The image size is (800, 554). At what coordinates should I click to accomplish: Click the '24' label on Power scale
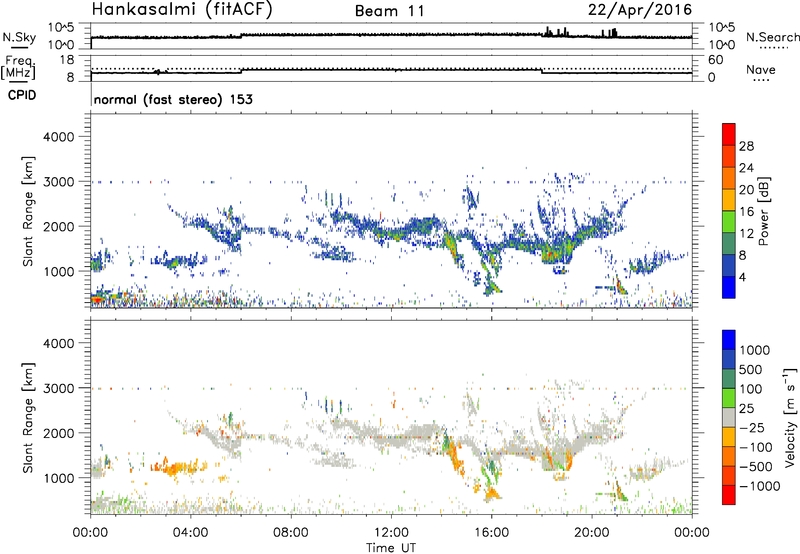click(746, 168)
